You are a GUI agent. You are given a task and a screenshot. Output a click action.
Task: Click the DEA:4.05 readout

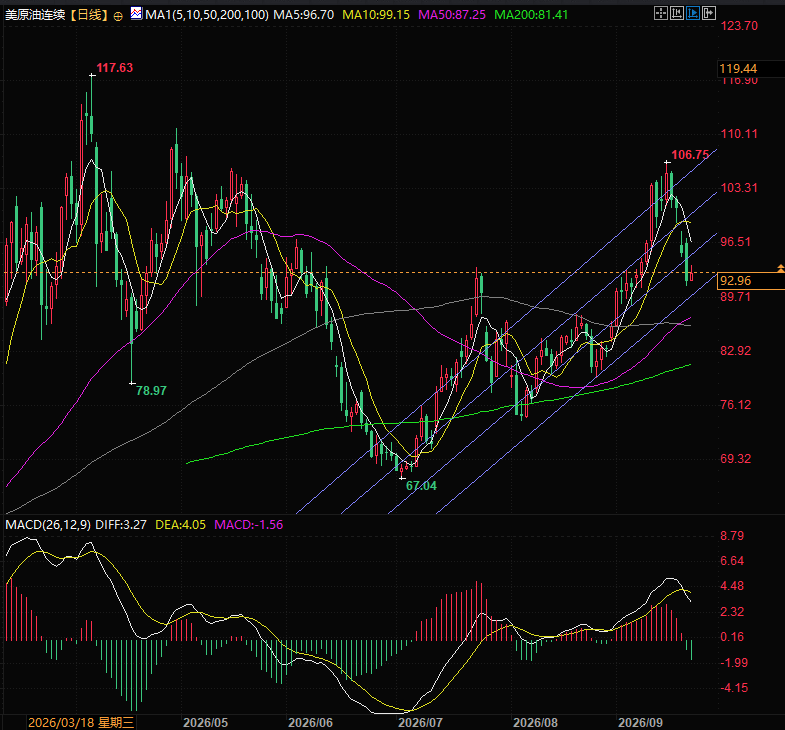pyautogui.click(x=180, y=525)
